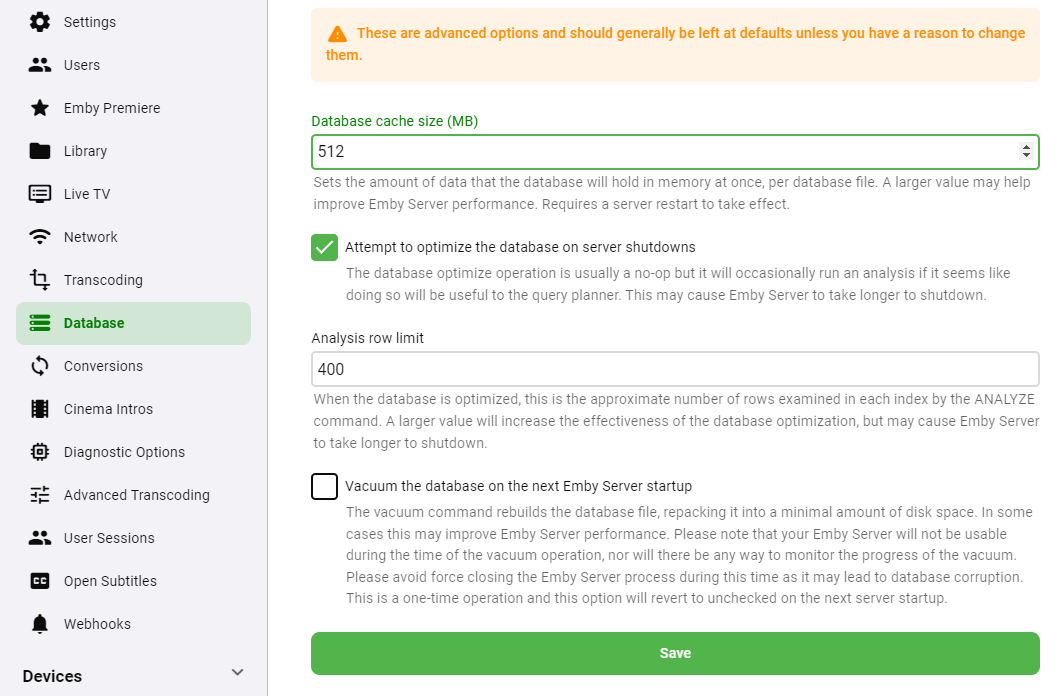1056x696 pixels.
Task: Focus the Database cache size field
Action: (x=675, y=152)
